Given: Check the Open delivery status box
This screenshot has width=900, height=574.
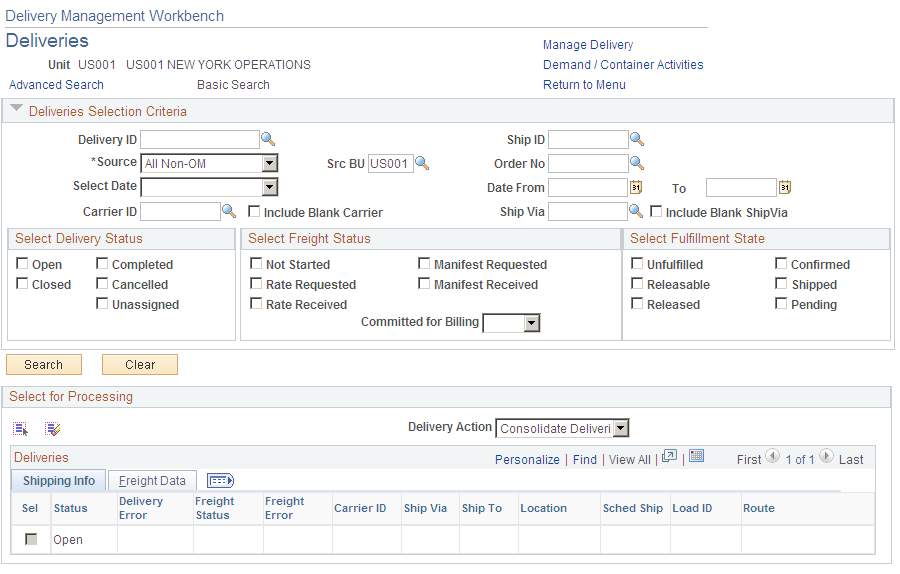Looking at the screenshot, I should point(22,263).
